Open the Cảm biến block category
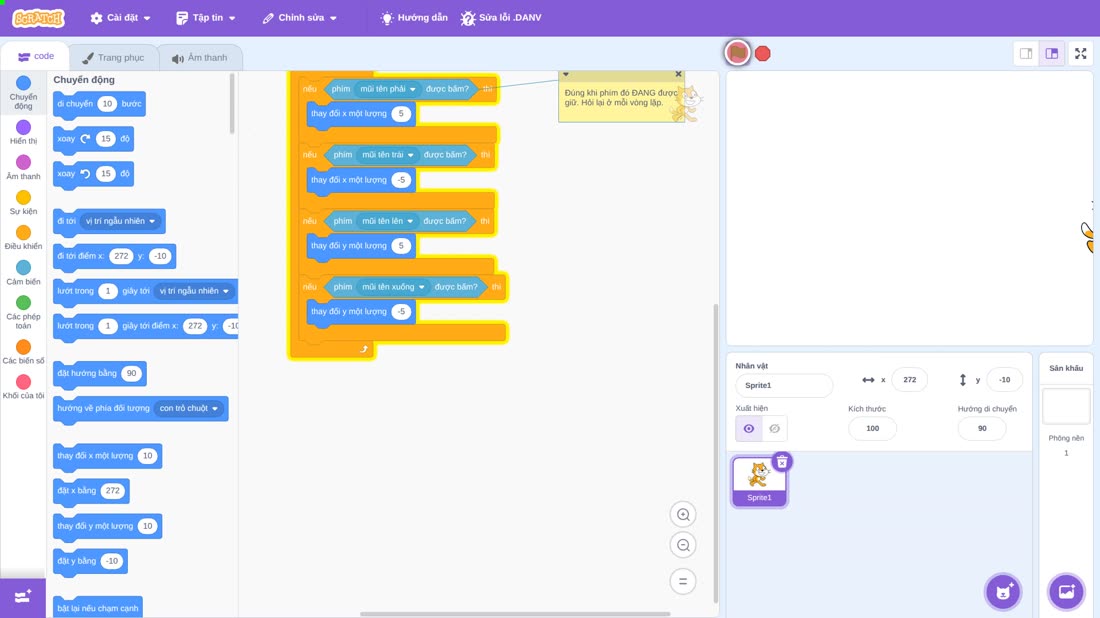This screenshot has width=1100, height=618. point(23,272)
